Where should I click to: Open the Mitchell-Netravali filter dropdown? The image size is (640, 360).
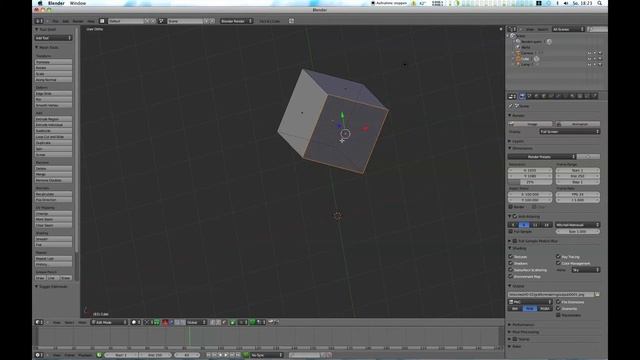tap(577, 224)
